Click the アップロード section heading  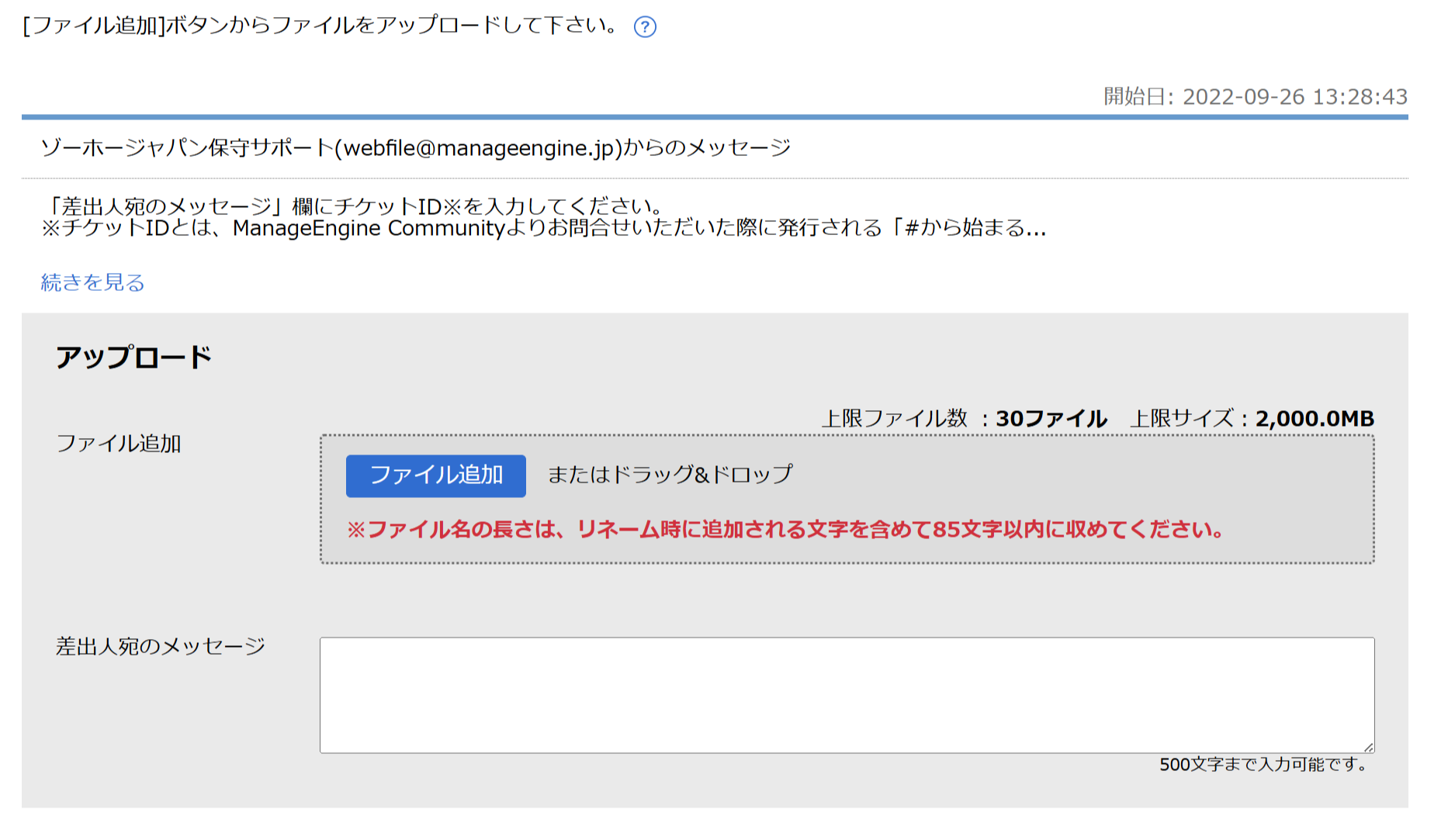pyautogui.click(x=133, y=358)
